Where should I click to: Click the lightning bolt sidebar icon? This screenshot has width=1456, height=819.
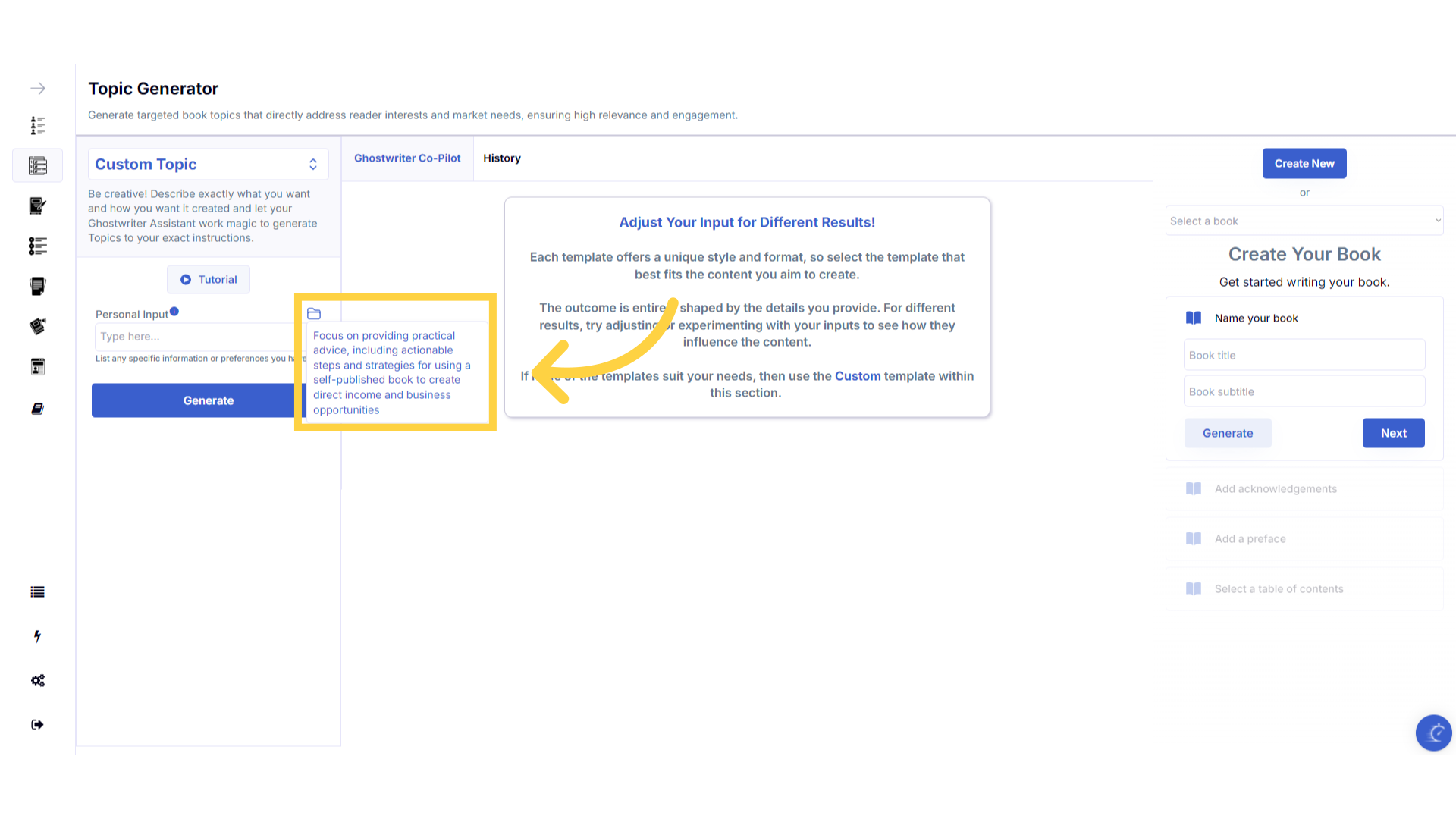pos(37,636)
